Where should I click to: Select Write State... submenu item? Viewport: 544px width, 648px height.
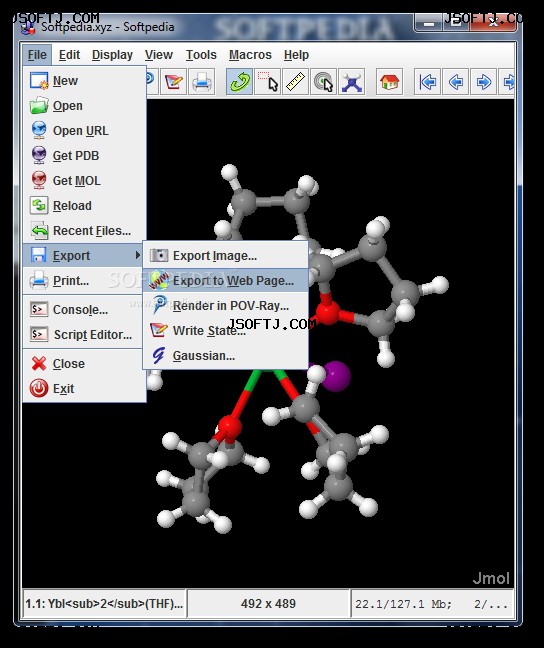[x=226, y=331]
